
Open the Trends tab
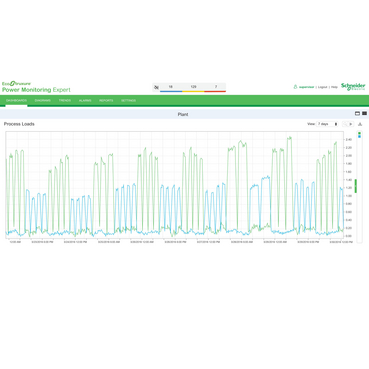[65, 100]
